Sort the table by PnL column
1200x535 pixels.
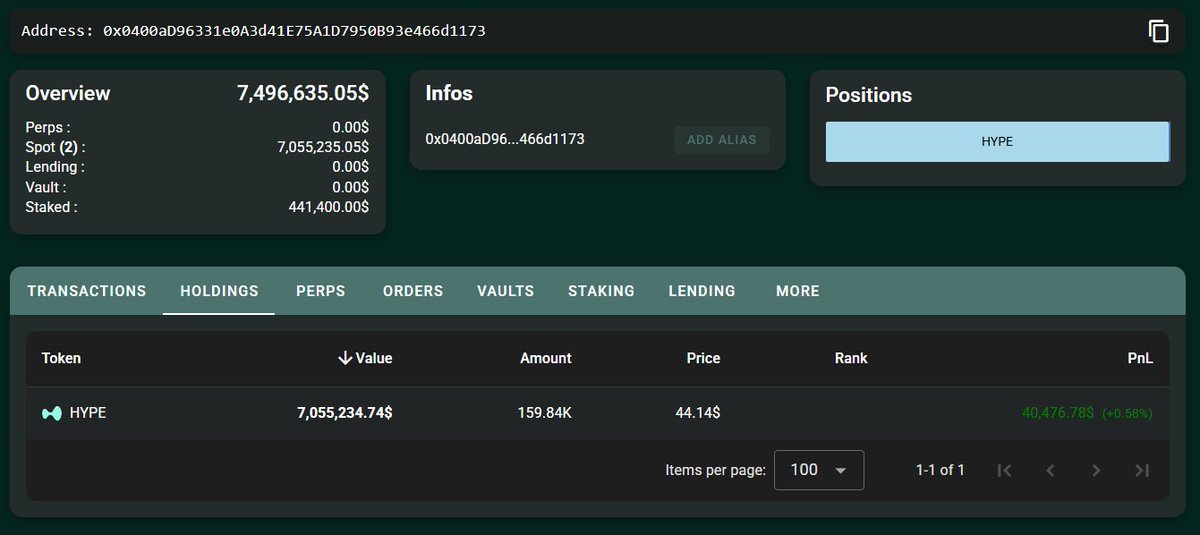click(x=1141, y=358)
